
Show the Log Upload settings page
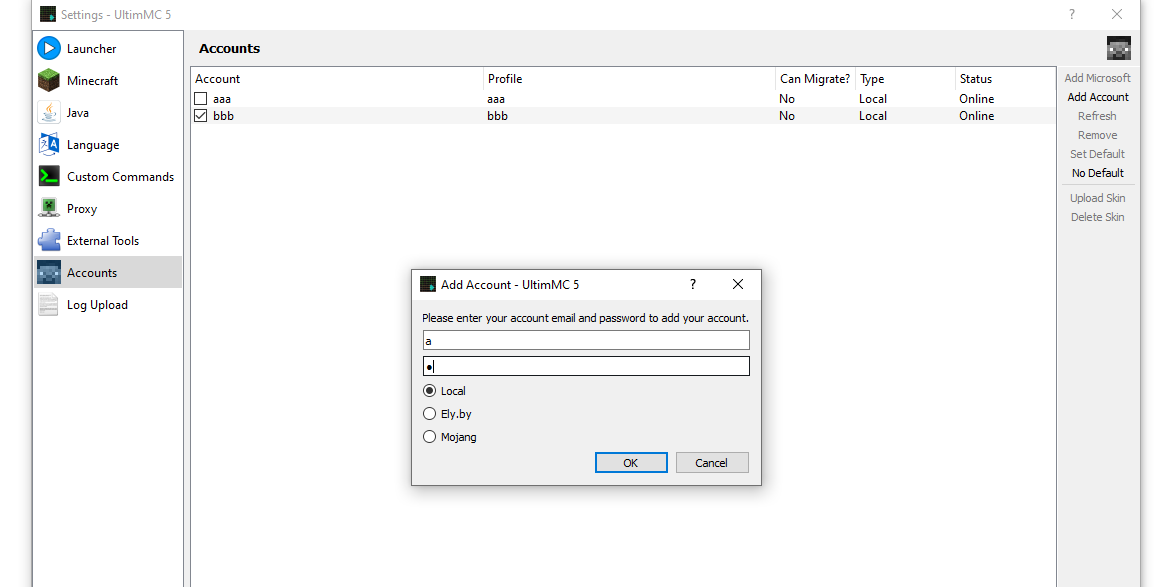coord(108,304)
